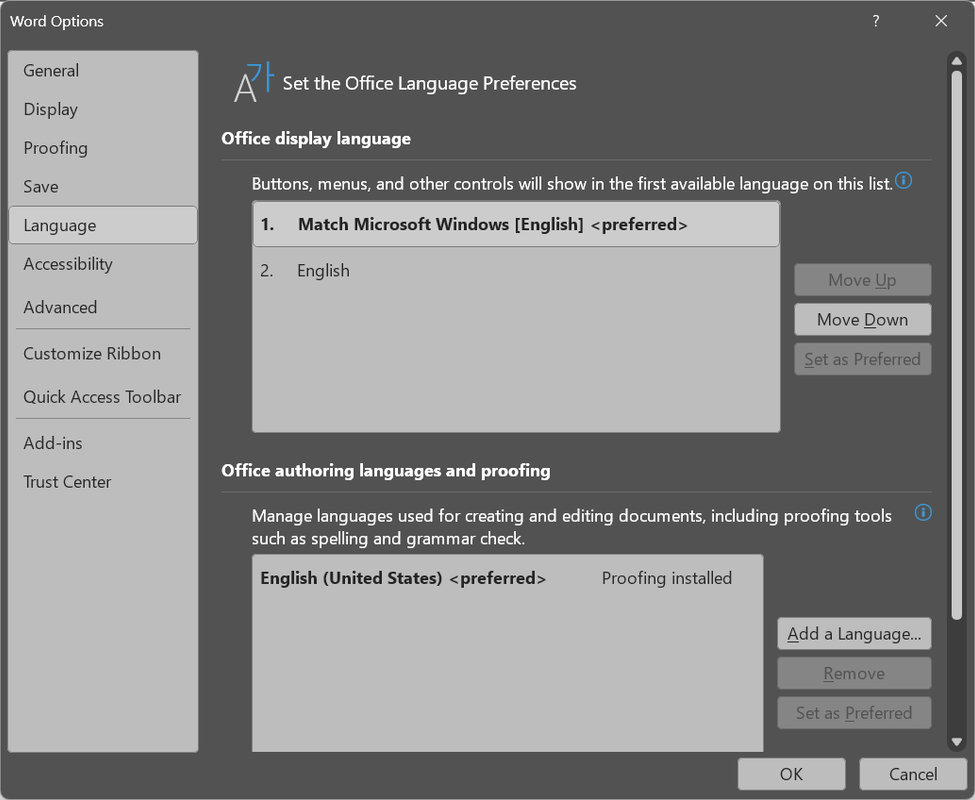Open the Accessibility category
Screen dimensions: 975x800
pos(103,264)
